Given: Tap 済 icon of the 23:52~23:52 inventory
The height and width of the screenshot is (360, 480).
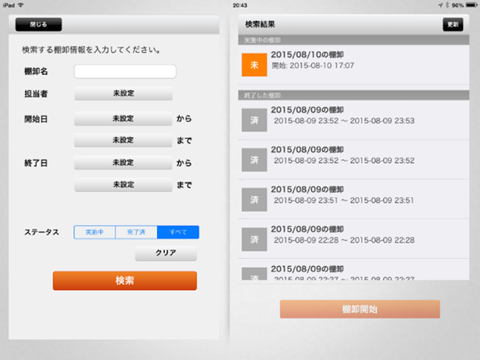Looking at the screenshot, I should tap(254, 160).
